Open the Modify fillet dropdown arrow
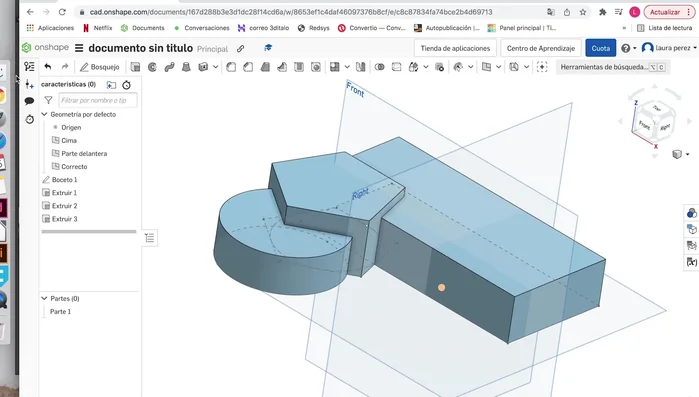Screen dimensions: 699x397 point(470,67)
